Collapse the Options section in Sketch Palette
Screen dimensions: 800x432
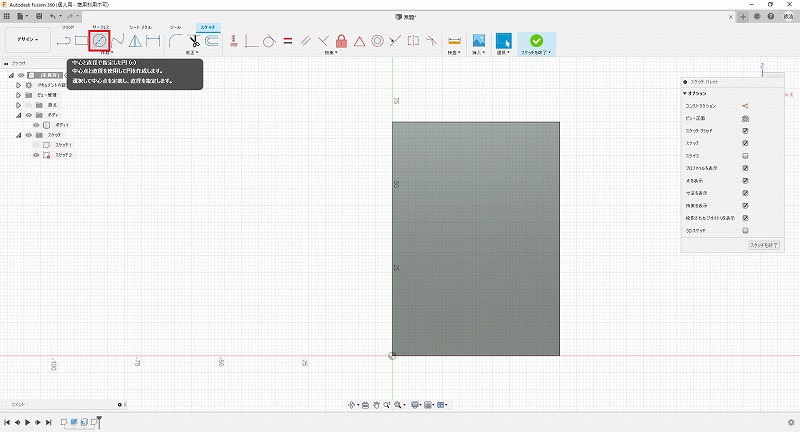(x=684, y=93)
